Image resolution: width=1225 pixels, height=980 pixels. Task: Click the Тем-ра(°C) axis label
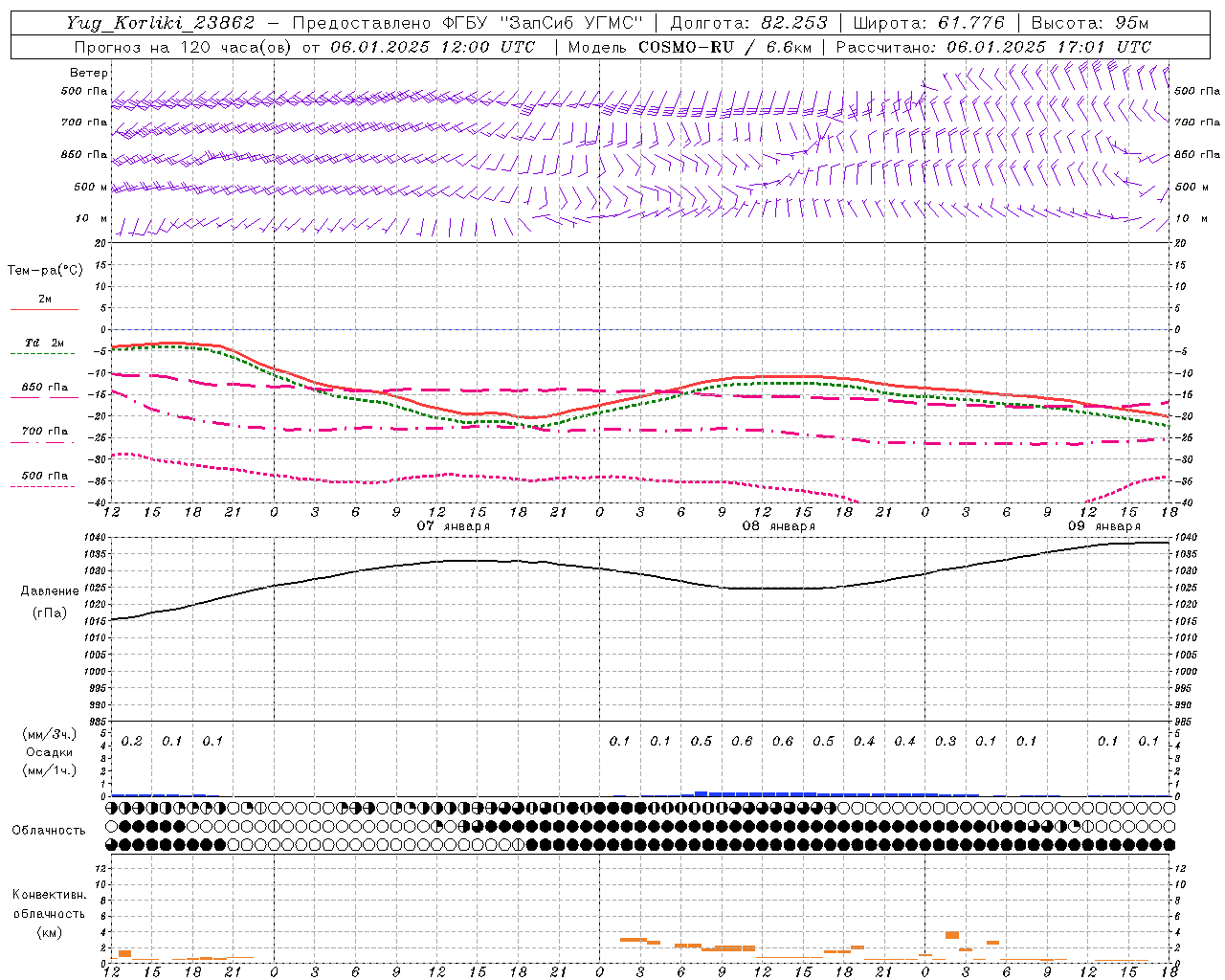[45, 271]
